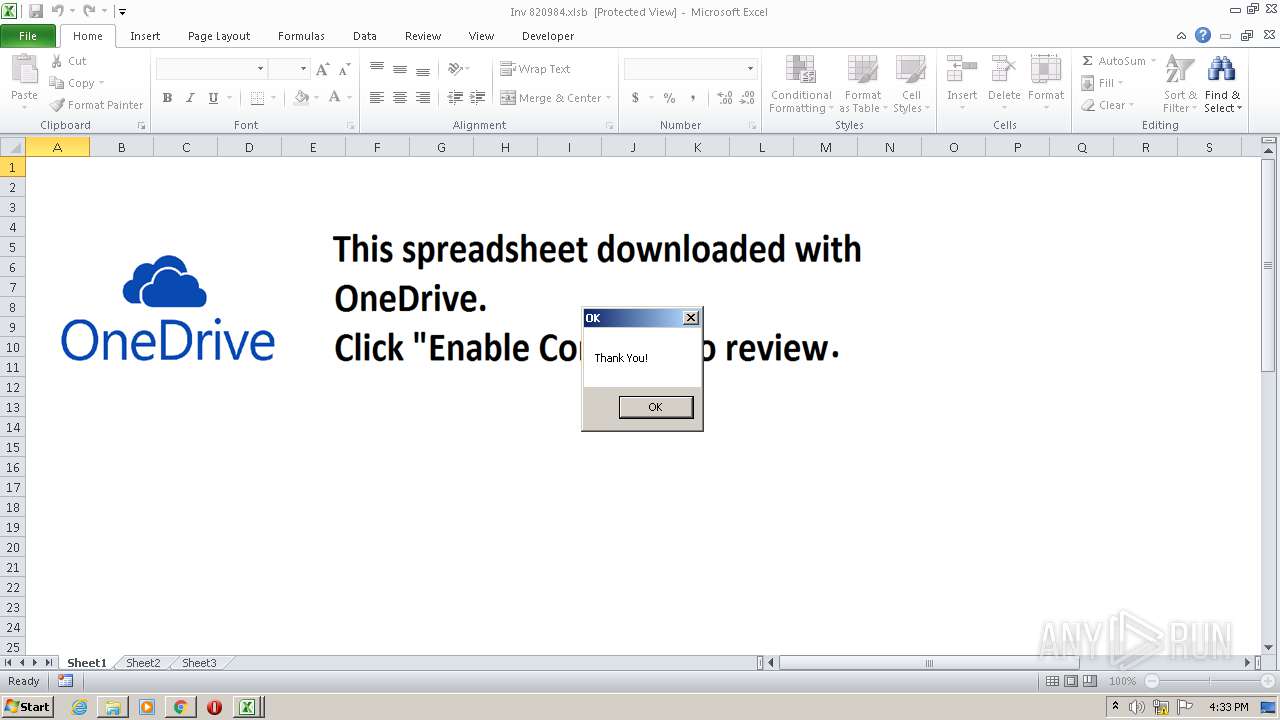The width and height of the screenshot is (1280, 720).
Task: Open the Borders dropdown arrow
Action: pyautogui.click(x=273, y=98)
